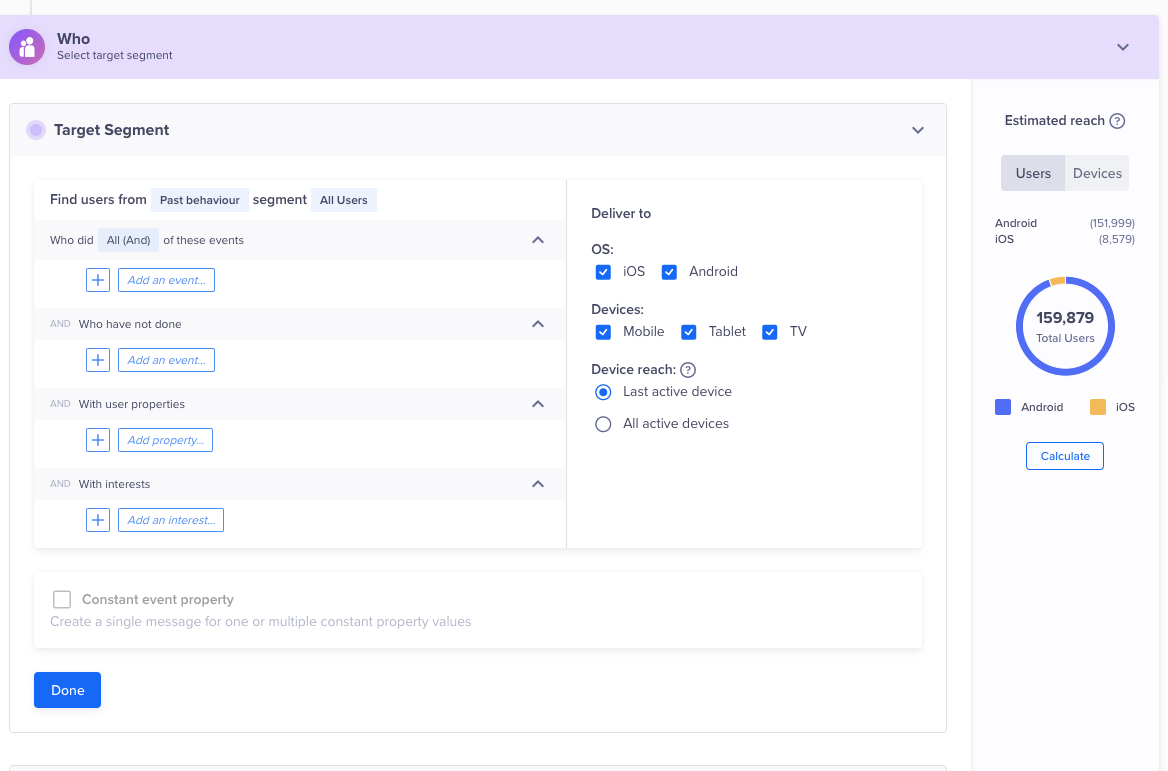
Task: Open Device reach help icon
Action: click(688, 369)
